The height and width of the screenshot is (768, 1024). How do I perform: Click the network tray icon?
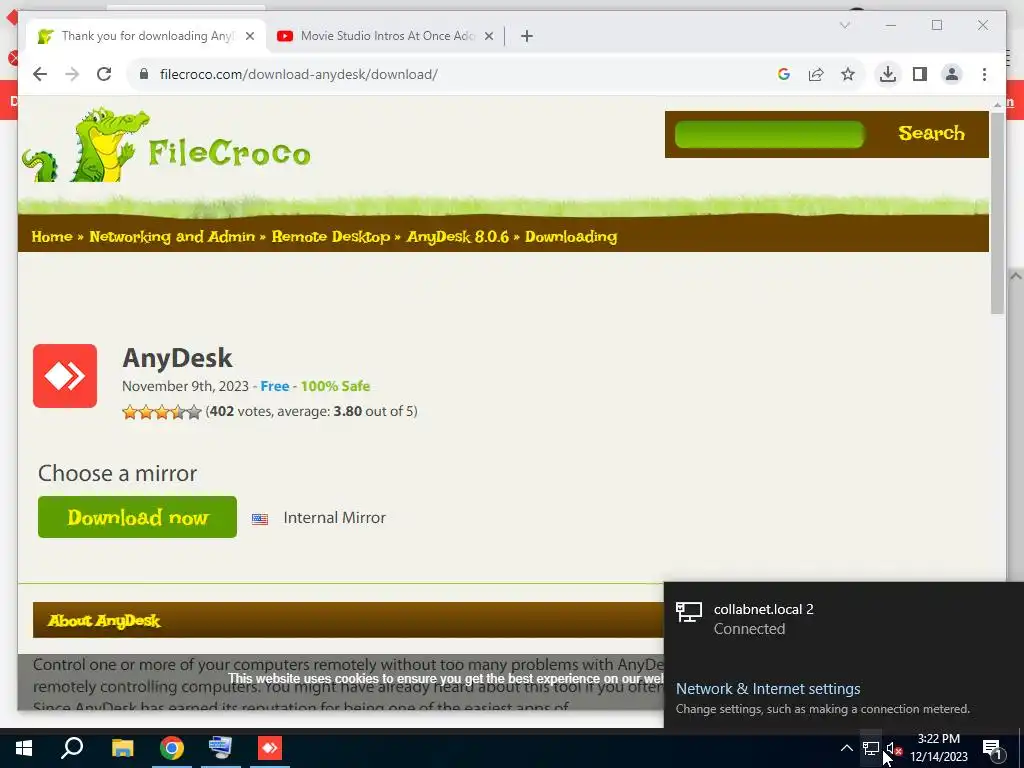pos(871,748)
